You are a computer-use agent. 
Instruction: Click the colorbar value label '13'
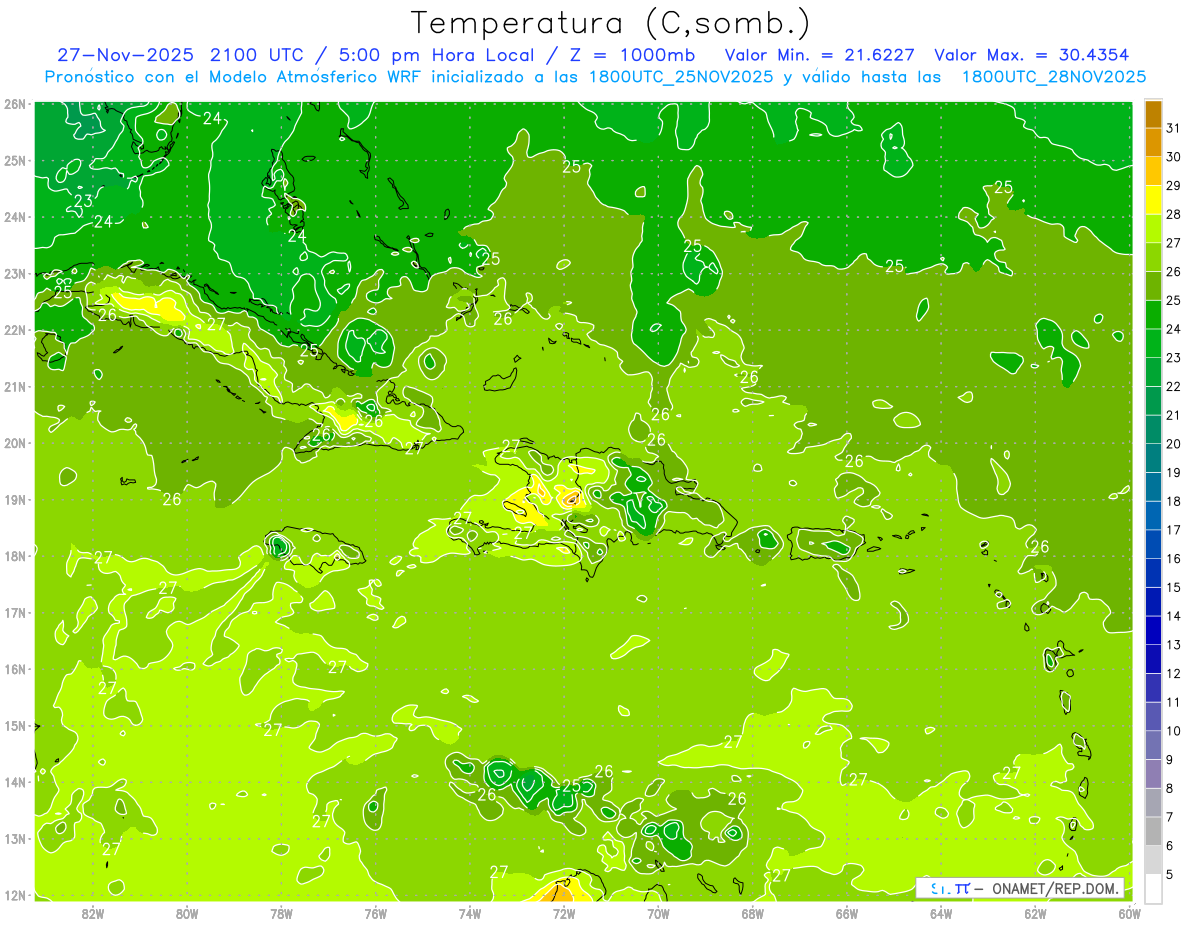1173,645
